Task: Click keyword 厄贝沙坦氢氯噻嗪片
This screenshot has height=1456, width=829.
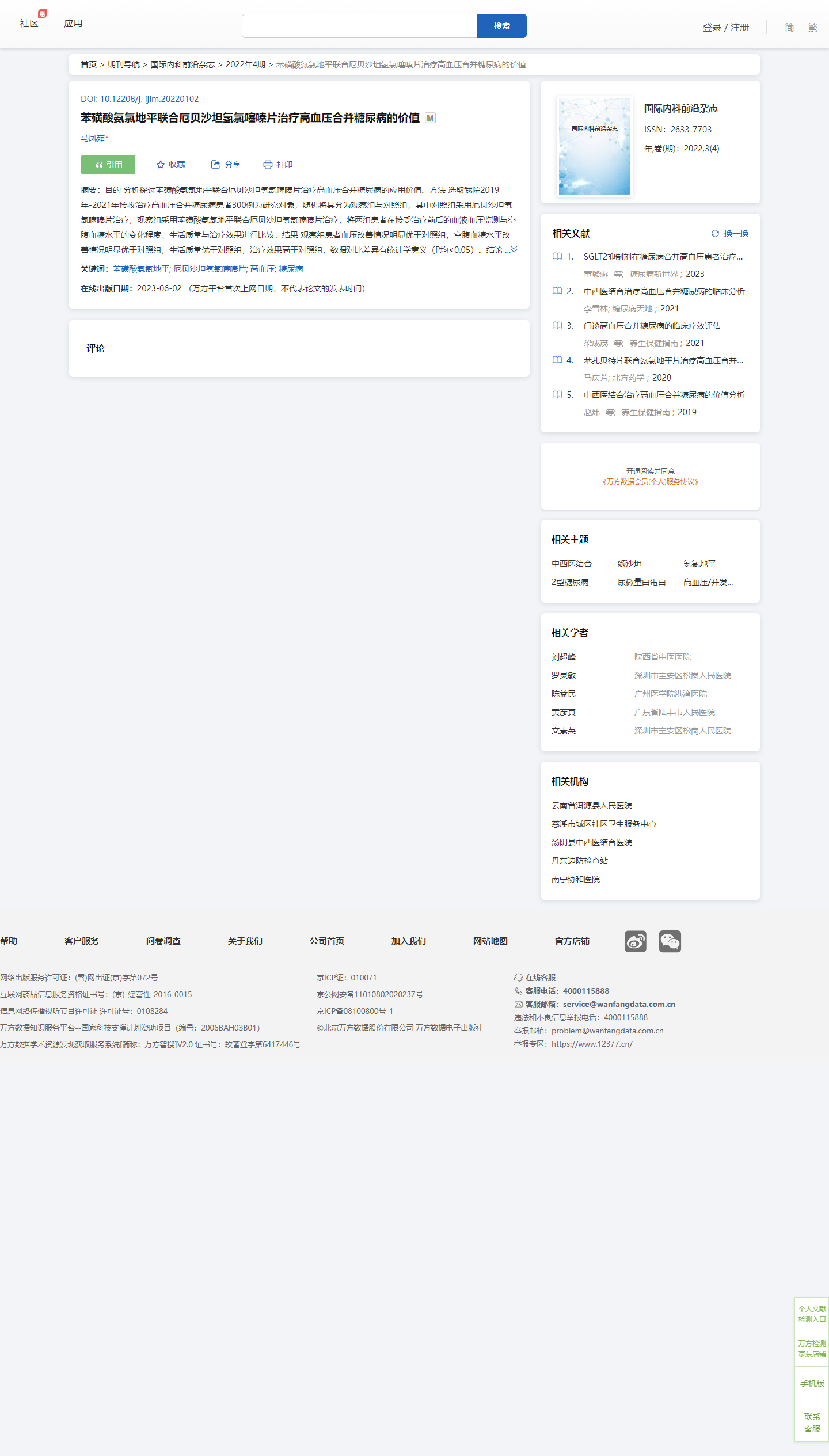Action: (210, 269)
